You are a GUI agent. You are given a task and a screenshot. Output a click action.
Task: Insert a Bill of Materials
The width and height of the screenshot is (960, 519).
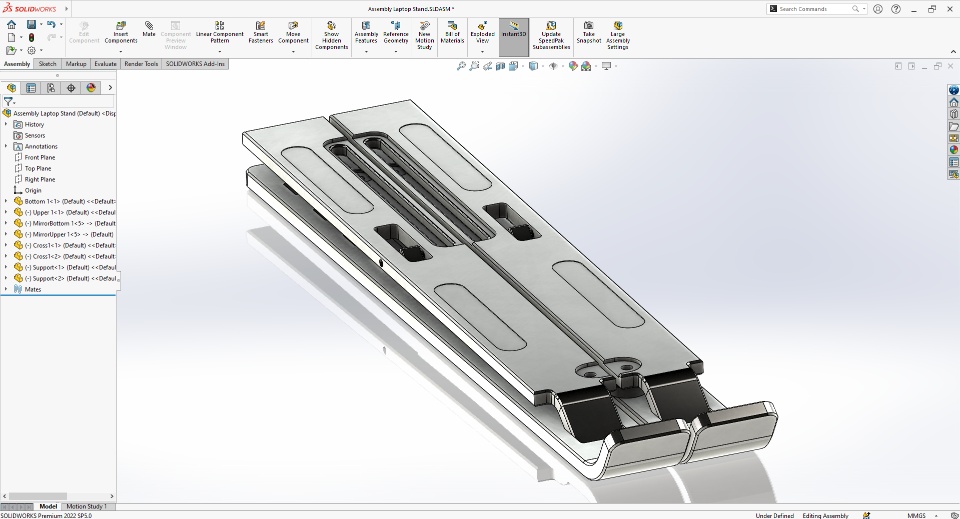(452, 32)
